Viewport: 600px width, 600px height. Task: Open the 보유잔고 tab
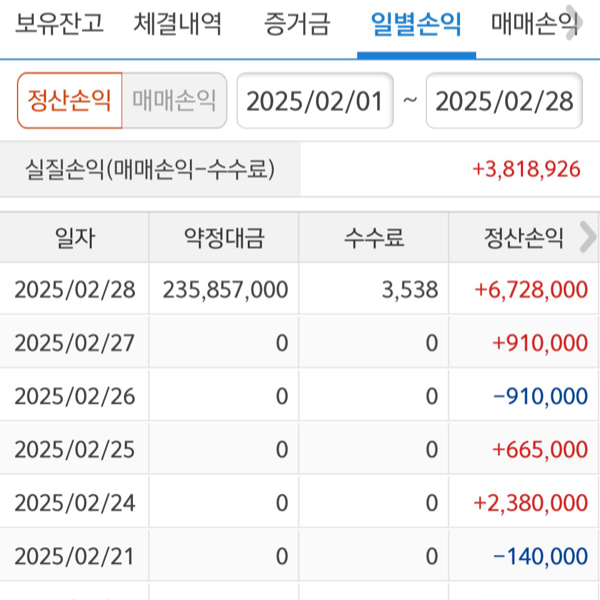click(59, 23)
